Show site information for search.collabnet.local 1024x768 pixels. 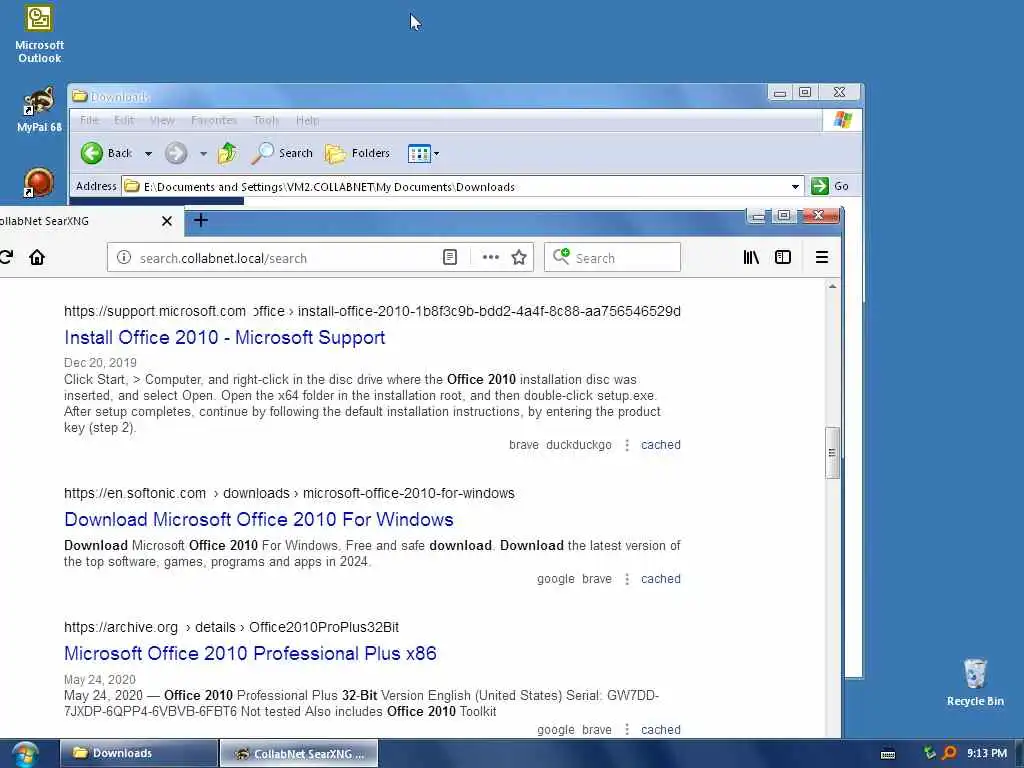(x=123, y=257)
